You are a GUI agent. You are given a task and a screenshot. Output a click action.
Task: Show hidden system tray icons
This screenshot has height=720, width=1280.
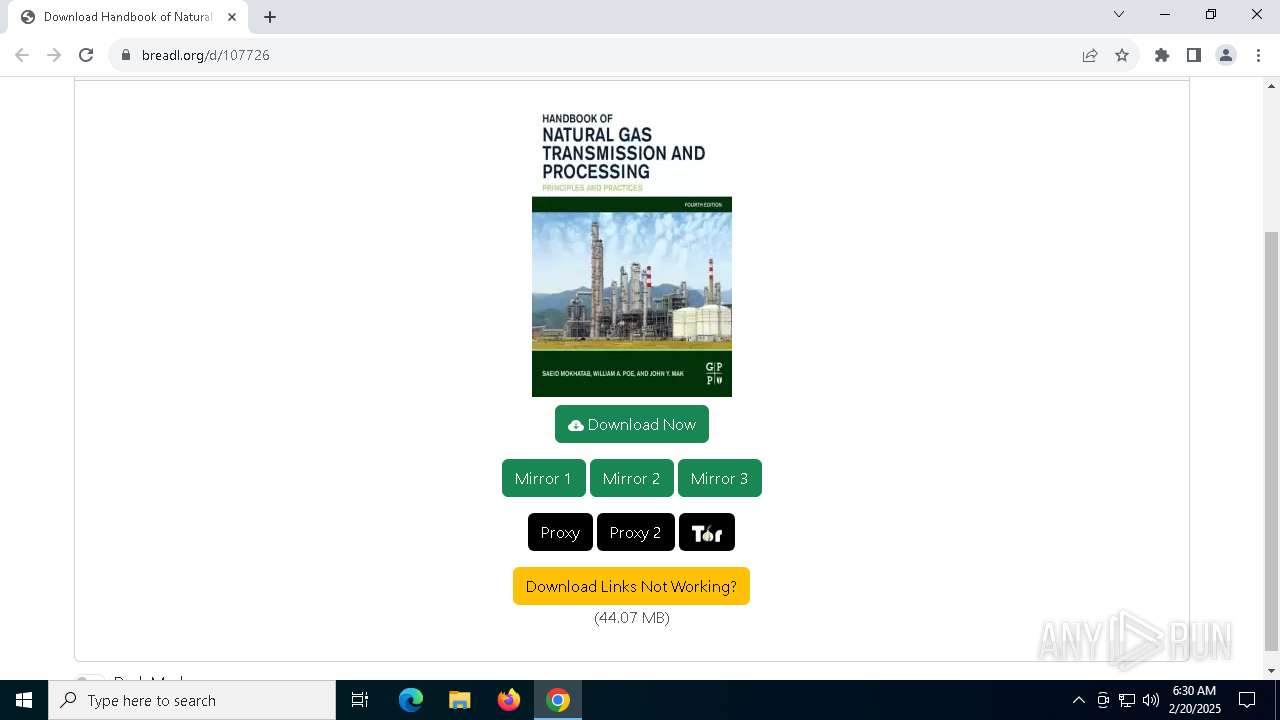click(x=1078, y=700)
